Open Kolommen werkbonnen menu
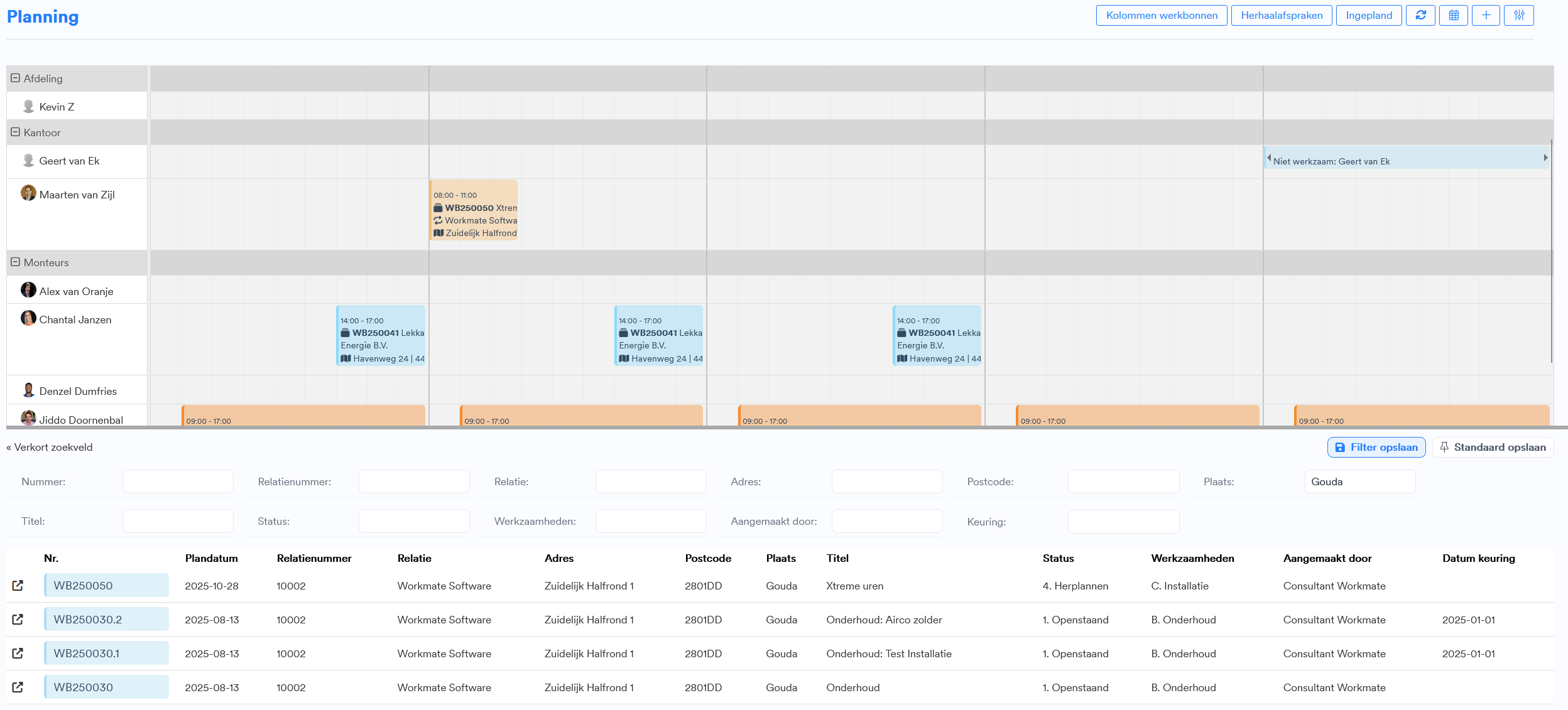Screen dimensions: 1568x710 (1161, 15)
